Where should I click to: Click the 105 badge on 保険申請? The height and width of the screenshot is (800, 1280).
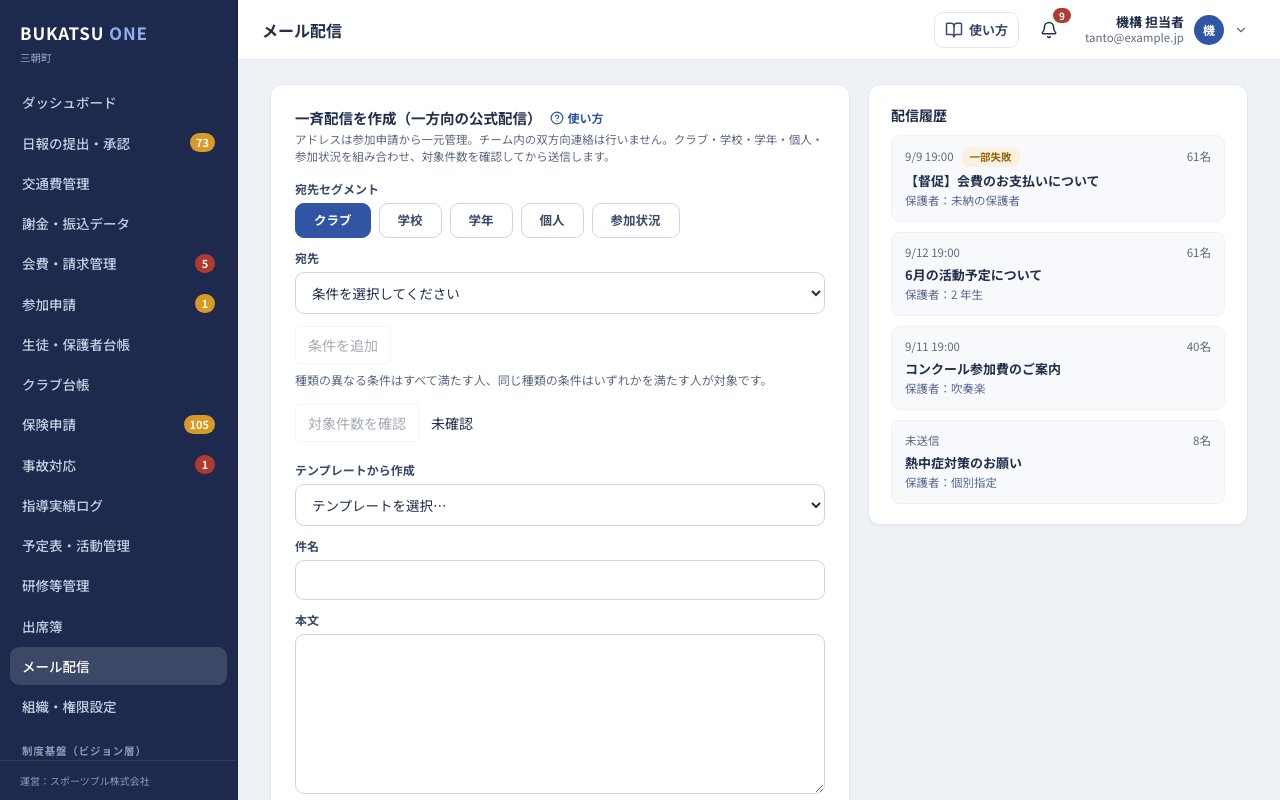[x=199, y=424]
